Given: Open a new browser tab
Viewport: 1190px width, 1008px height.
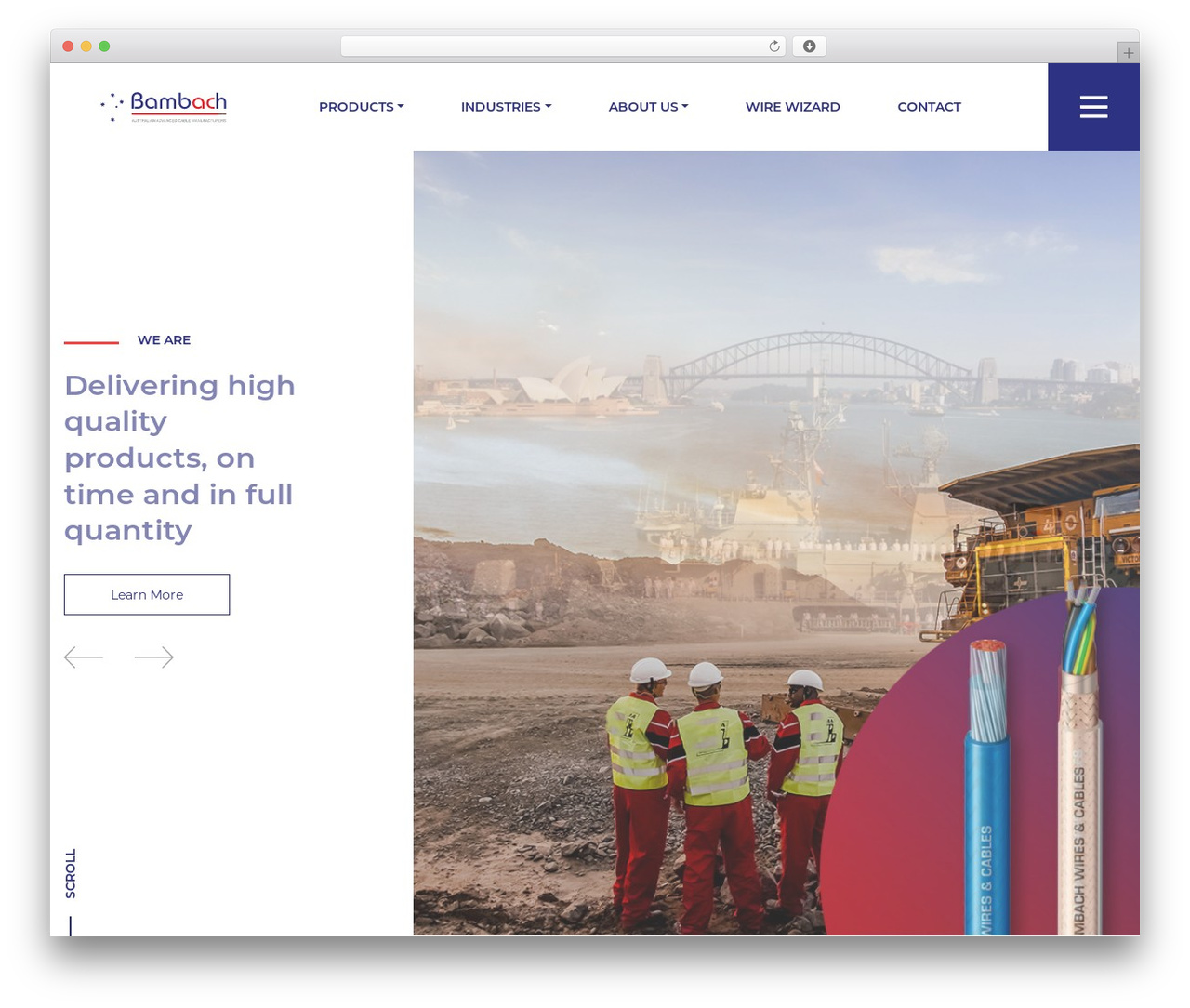Looking at the screenshot, I should [x=1128, y=53].
